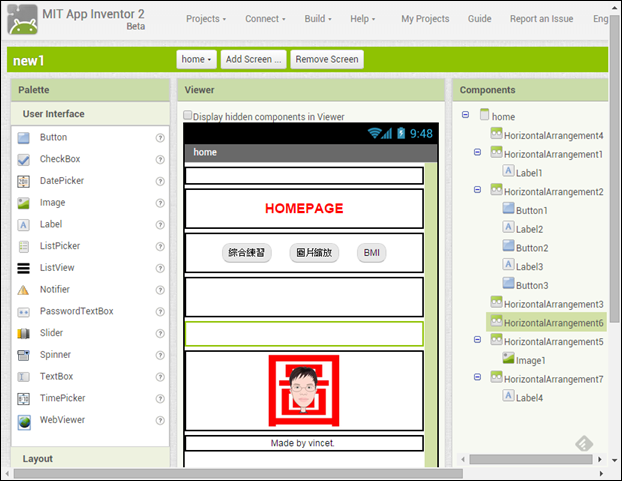Open the home screen selector dropdown
Image resolution: width=622 pixels, height=481 pixels.
[x=196, y=59]
